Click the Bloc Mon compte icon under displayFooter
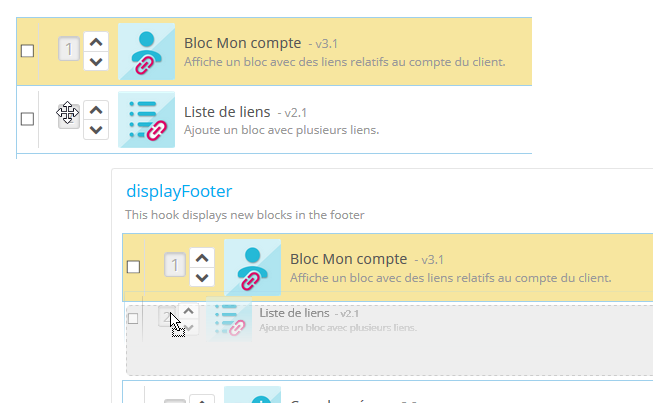The height and width of the screenshot is (403, 653). point(252,267)
